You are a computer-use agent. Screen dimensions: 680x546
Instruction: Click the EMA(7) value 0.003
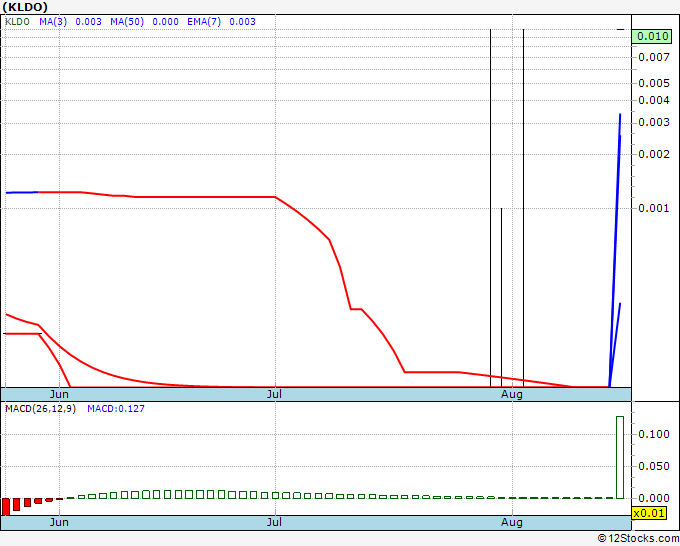242,22
